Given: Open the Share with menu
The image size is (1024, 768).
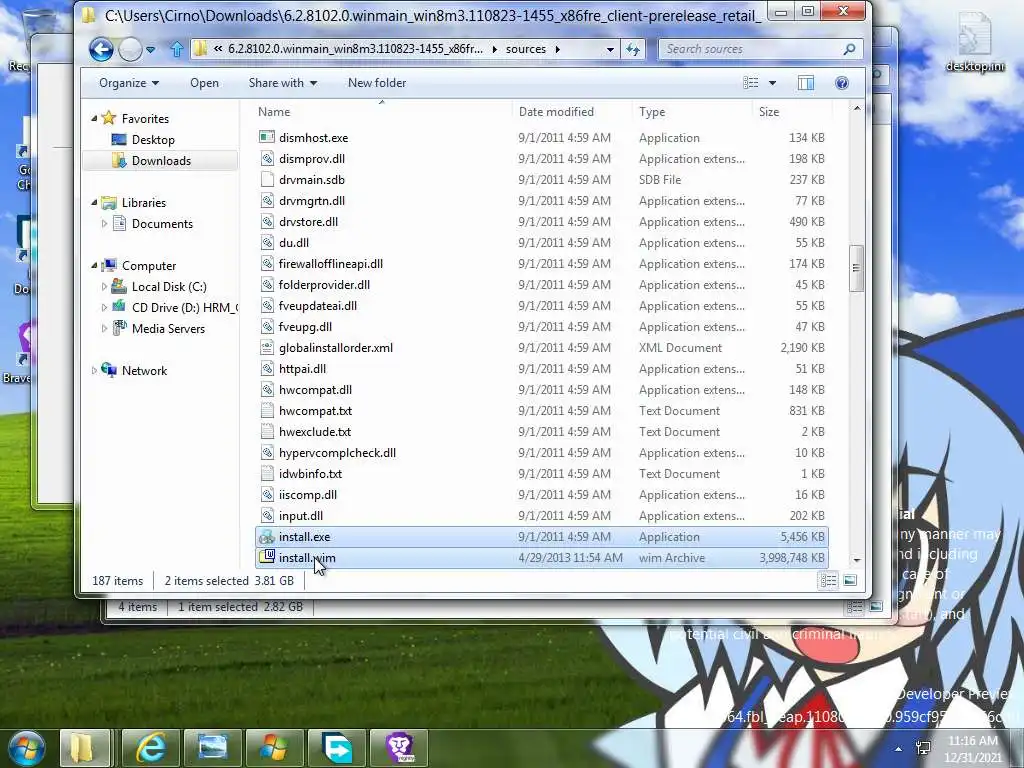Looking at the screenshot, I should pyautogui.click(x=282, y=83).
